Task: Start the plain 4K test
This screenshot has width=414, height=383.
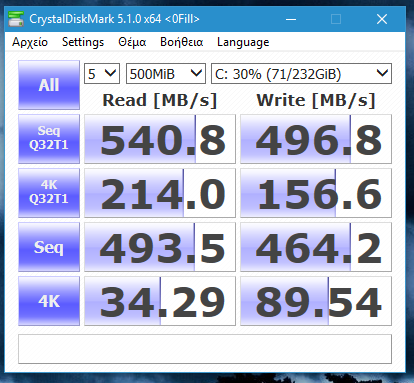Action: click(49, 301)
